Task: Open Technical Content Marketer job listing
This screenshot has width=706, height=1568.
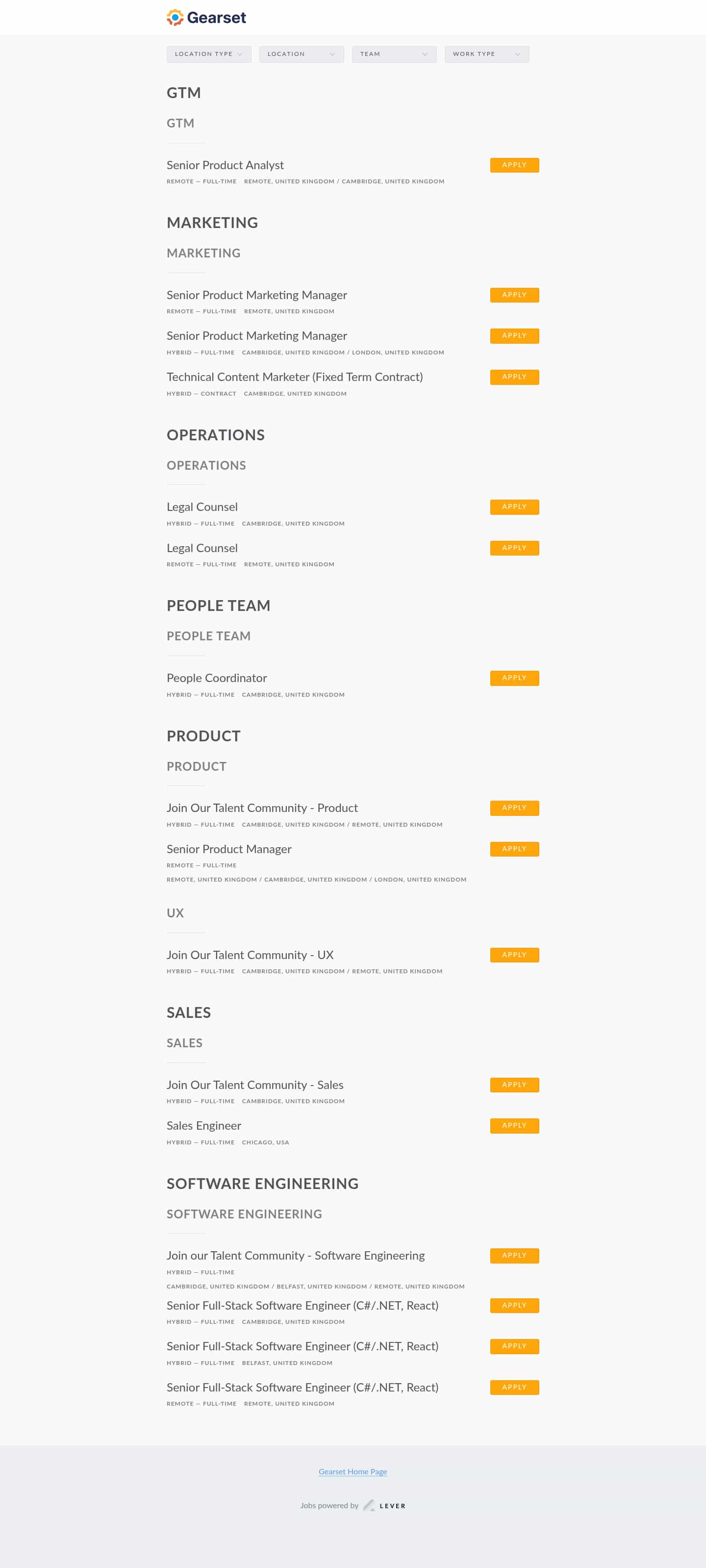Action: tap(295, 377)
